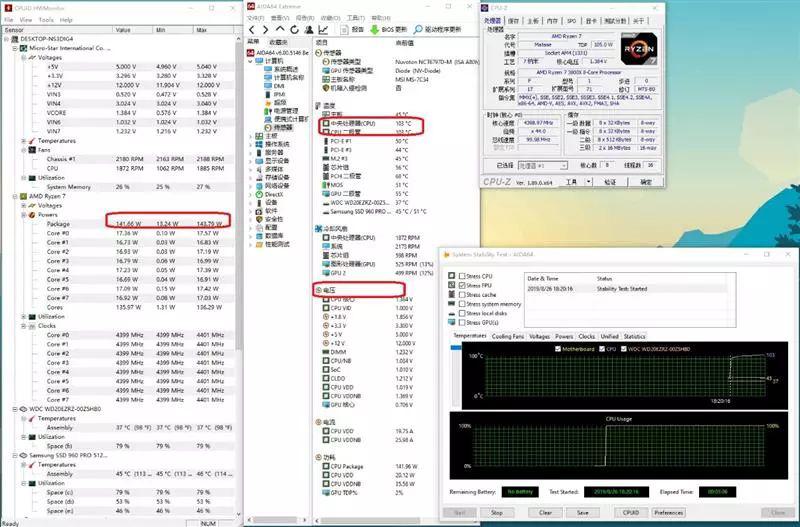Enable the Stress CPU checkbox
This screenshot has width=800, height=527.
click(x=462, y=276)
